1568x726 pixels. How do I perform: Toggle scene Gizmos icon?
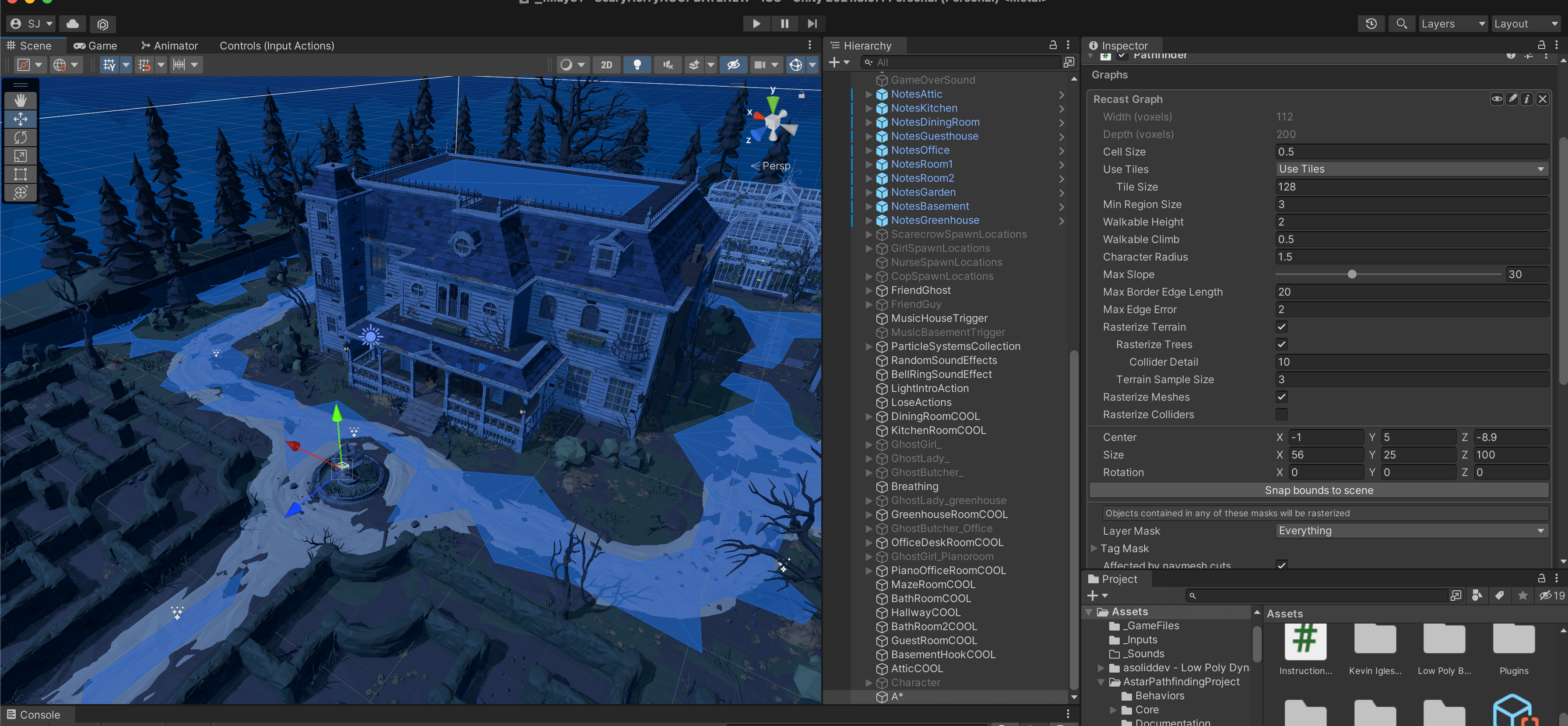coord(795,64)
